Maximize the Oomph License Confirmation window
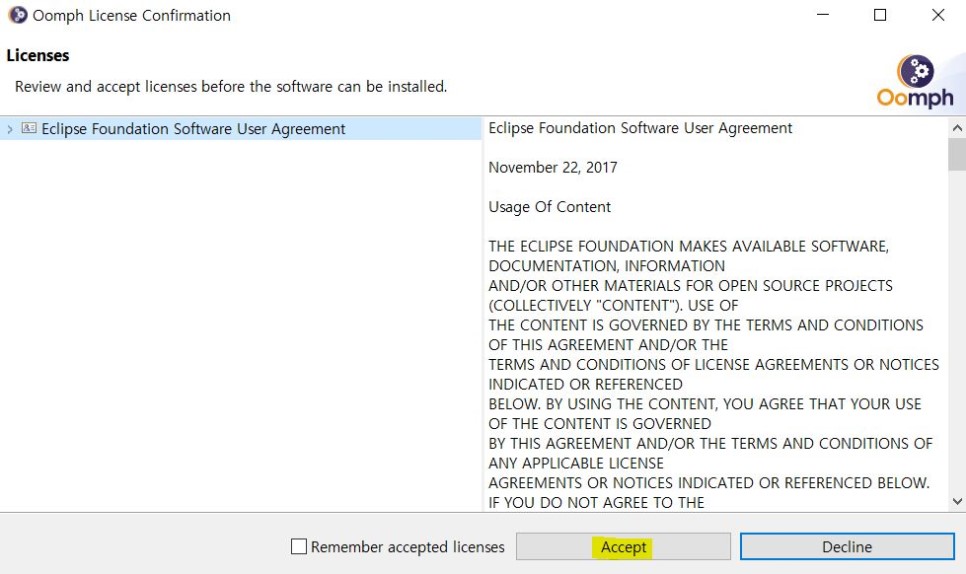Image resolution: width=966 pixels, height=574 pixels. click(880, 15)
